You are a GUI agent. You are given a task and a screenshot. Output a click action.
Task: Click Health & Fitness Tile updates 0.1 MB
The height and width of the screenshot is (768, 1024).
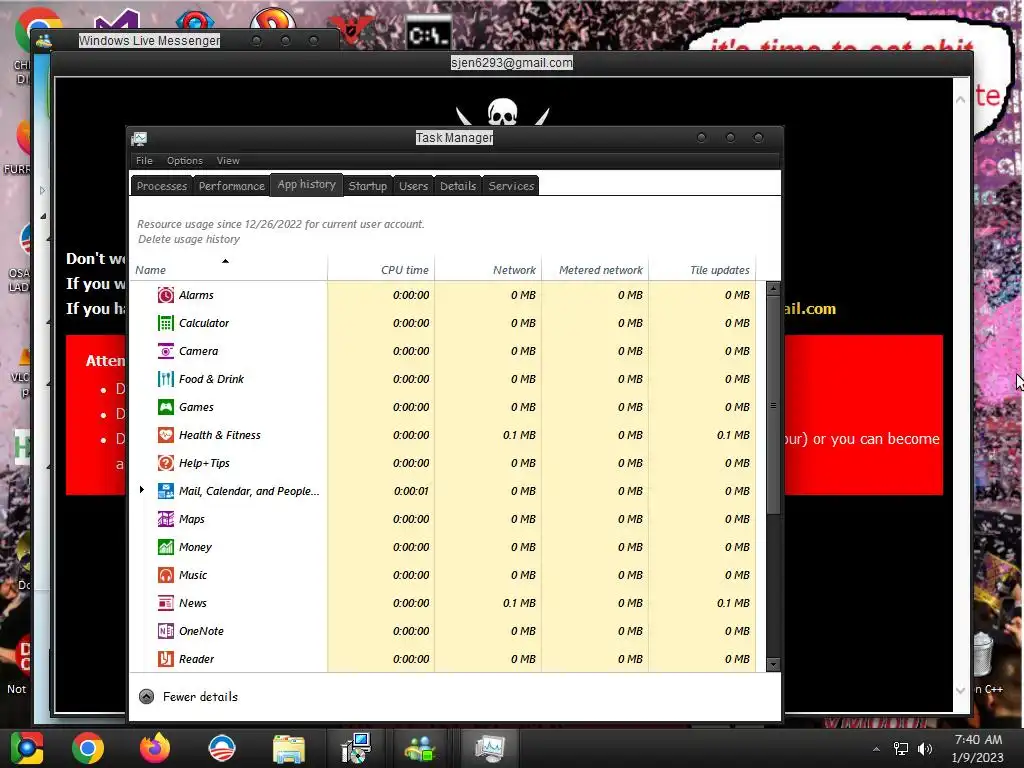(733, 436)
